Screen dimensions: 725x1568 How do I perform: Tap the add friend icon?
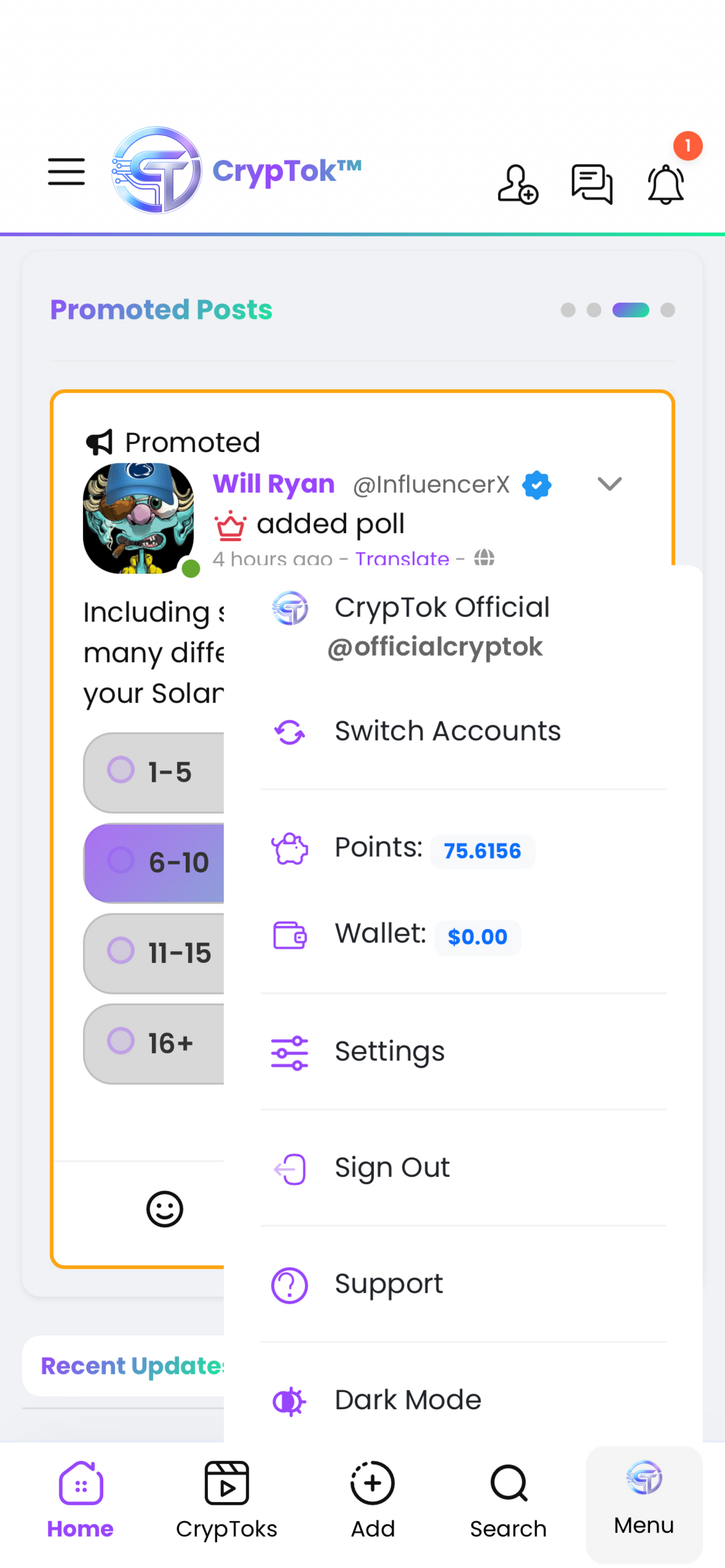(517, 184)
